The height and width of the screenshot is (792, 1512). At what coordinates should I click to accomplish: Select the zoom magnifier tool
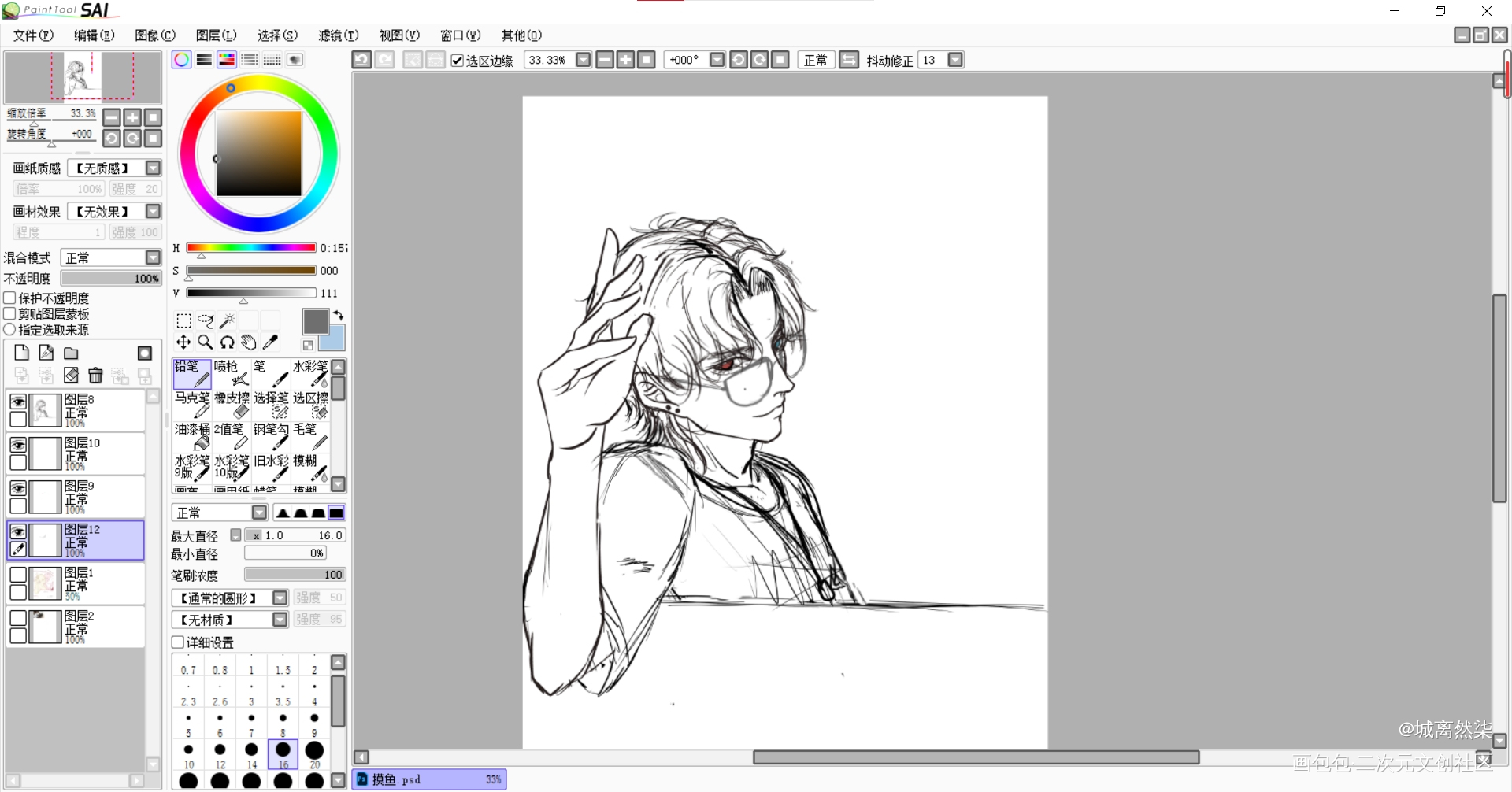[205, 342]
